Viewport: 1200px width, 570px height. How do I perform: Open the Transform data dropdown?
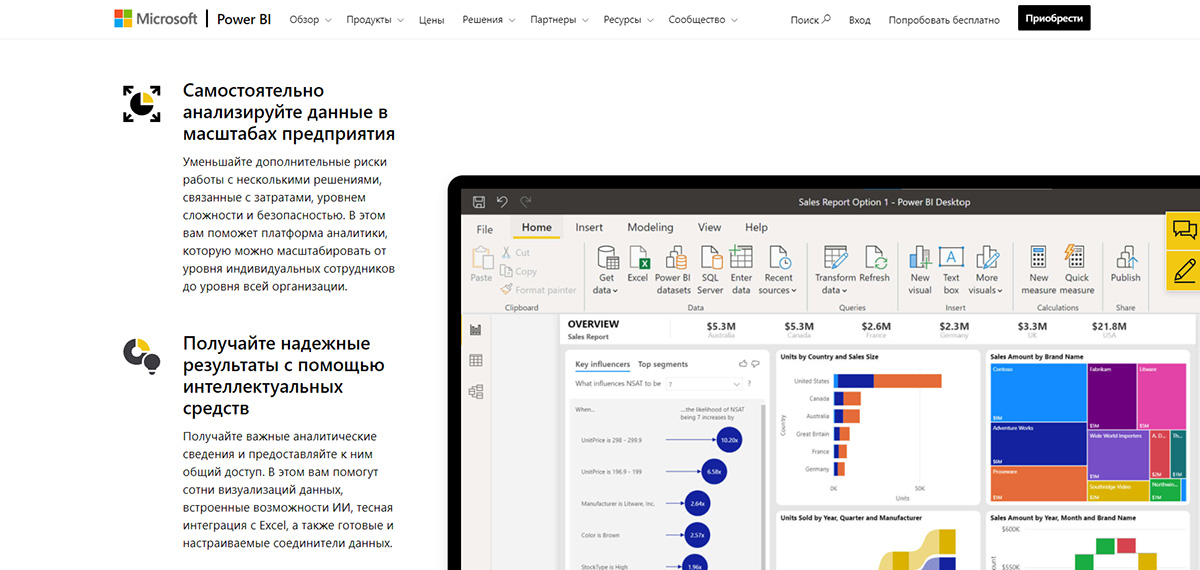pyautogui.click(x=835, y=270)
